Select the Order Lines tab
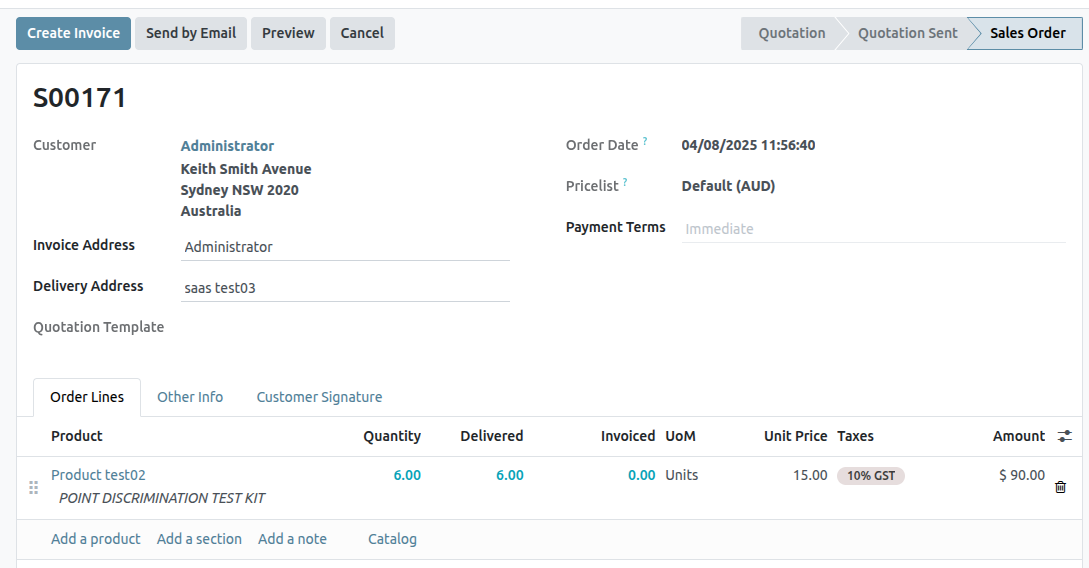This screenshot has height=568, width=1089. point(87,397)
